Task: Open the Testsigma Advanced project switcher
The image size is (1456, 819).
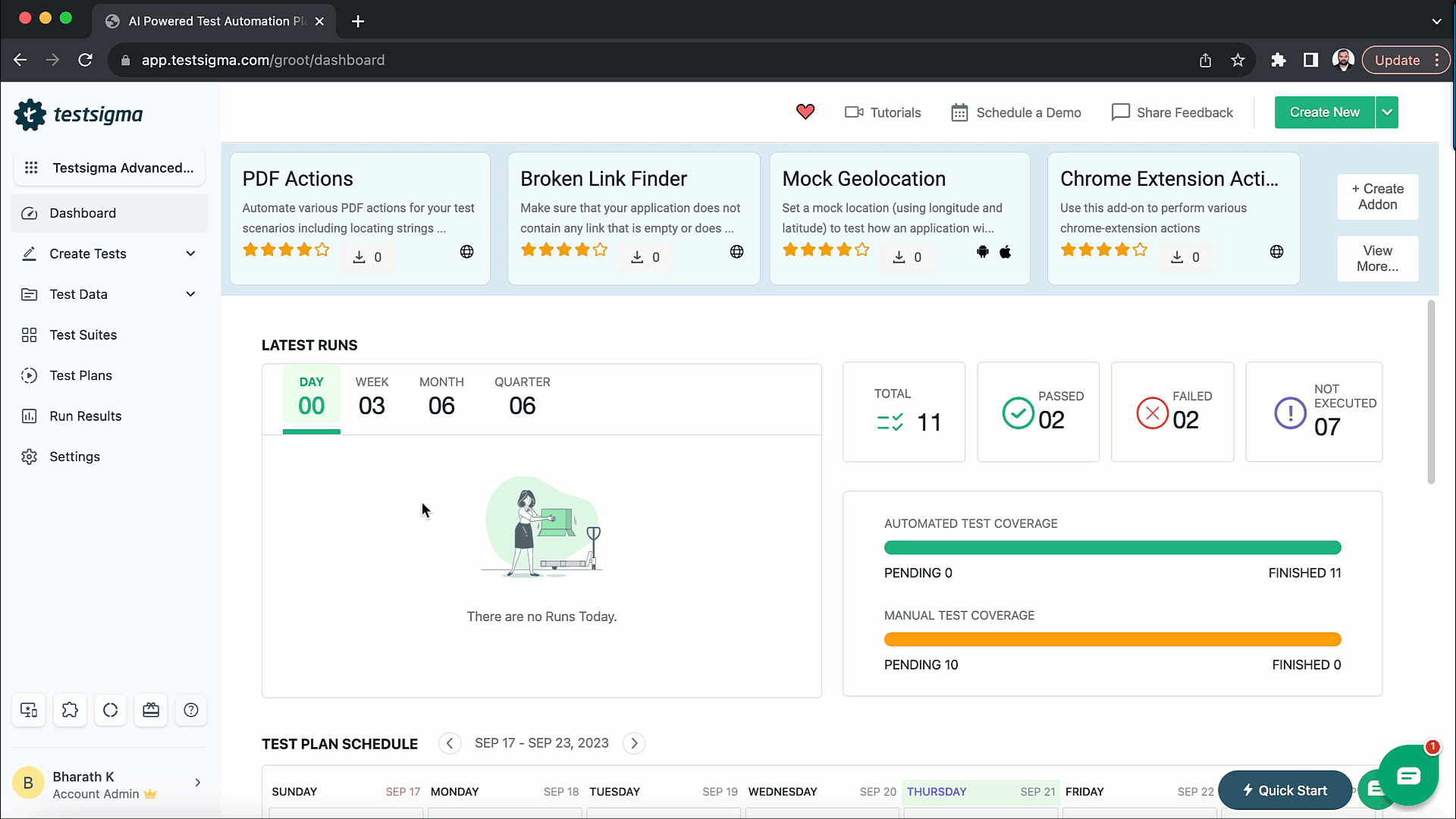Action: [x=110, y=168]
